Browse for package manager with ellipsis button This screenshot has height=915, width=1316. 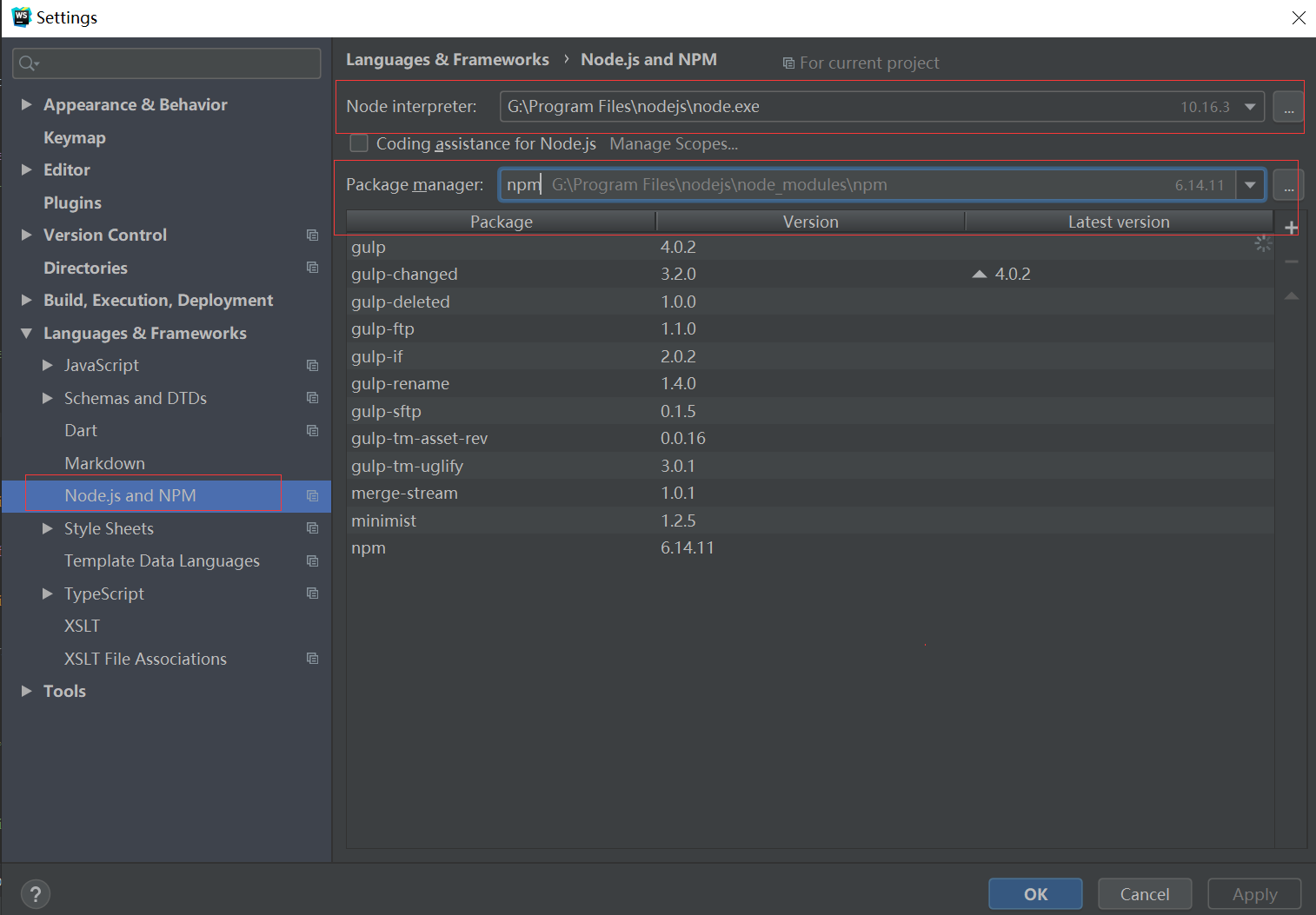[x=1288, y=185]
